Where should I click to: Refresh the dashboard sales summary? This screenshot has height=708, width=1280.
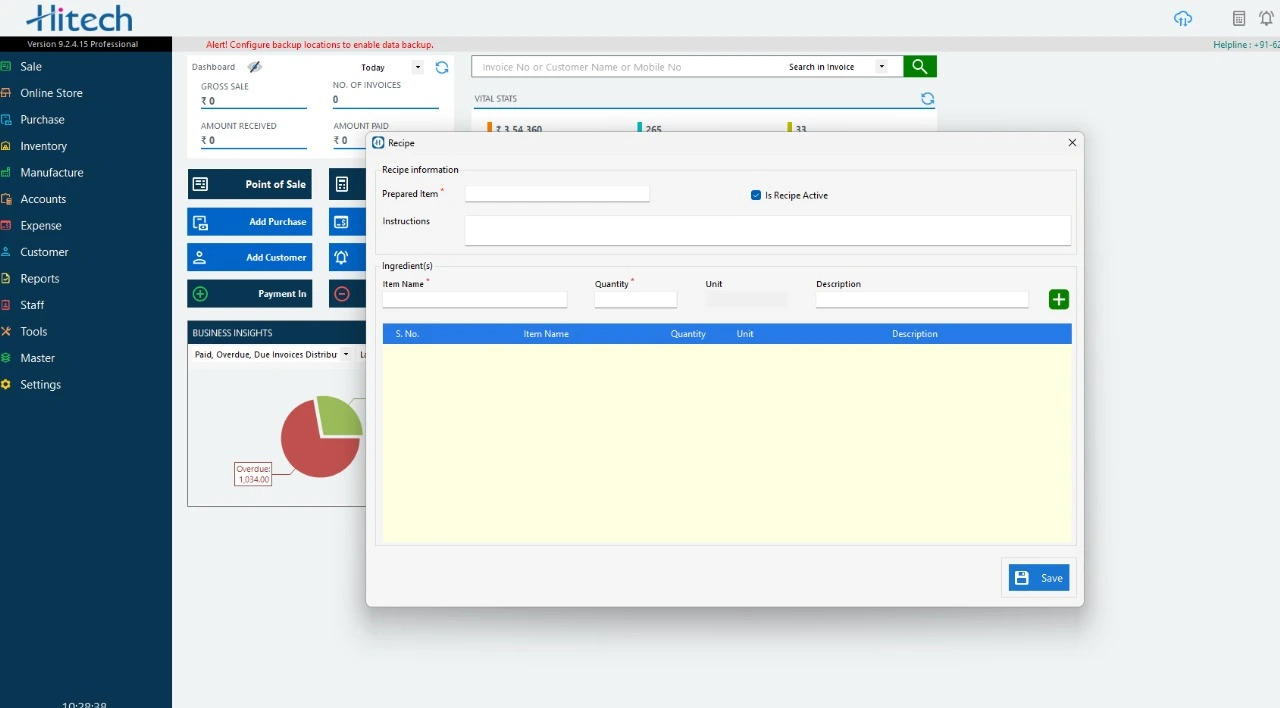pyautogui.click(x=442, y=68)
